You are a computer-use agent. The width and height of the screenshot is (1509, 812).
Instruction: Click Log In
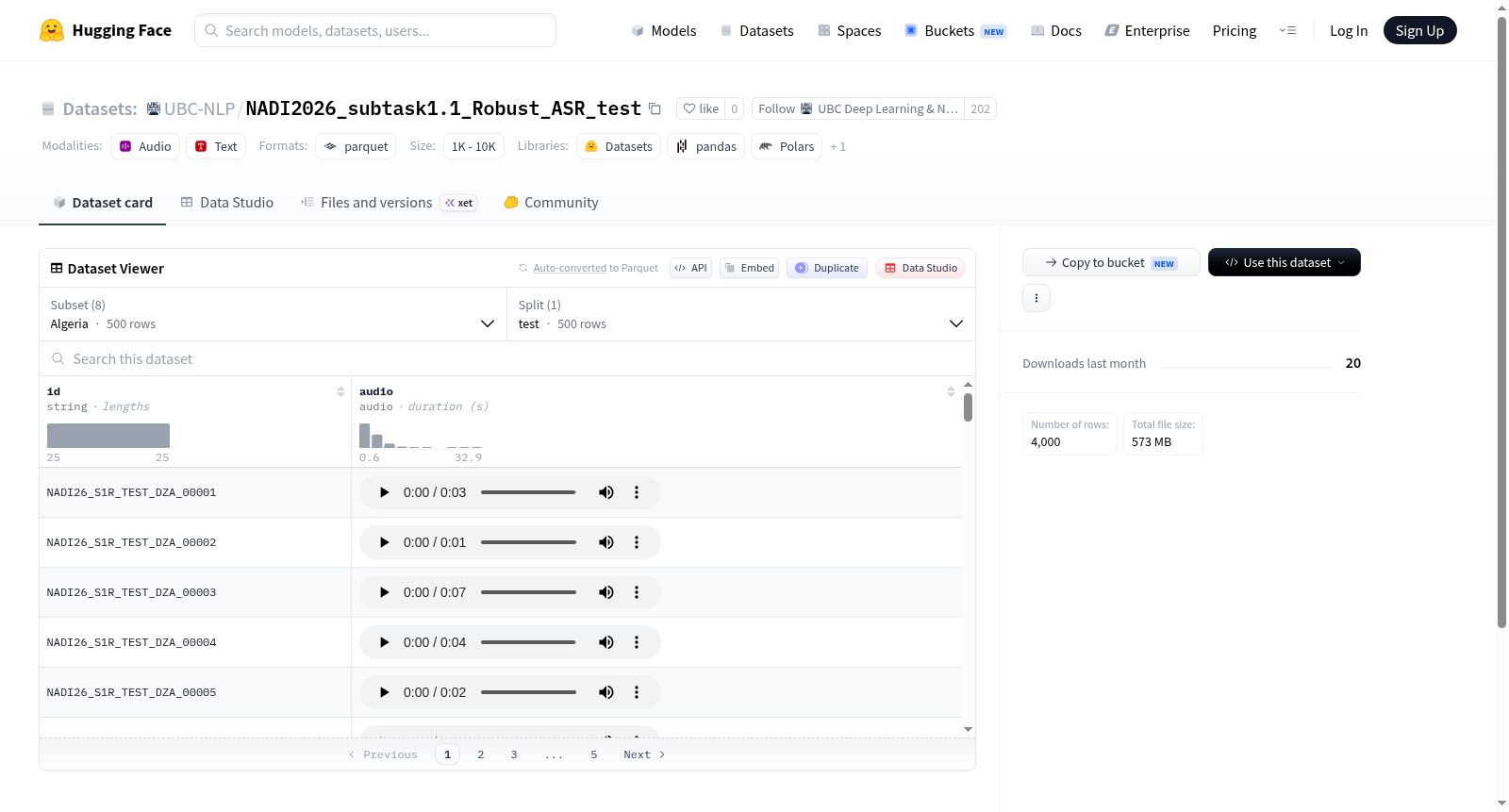pos(1349,31)
